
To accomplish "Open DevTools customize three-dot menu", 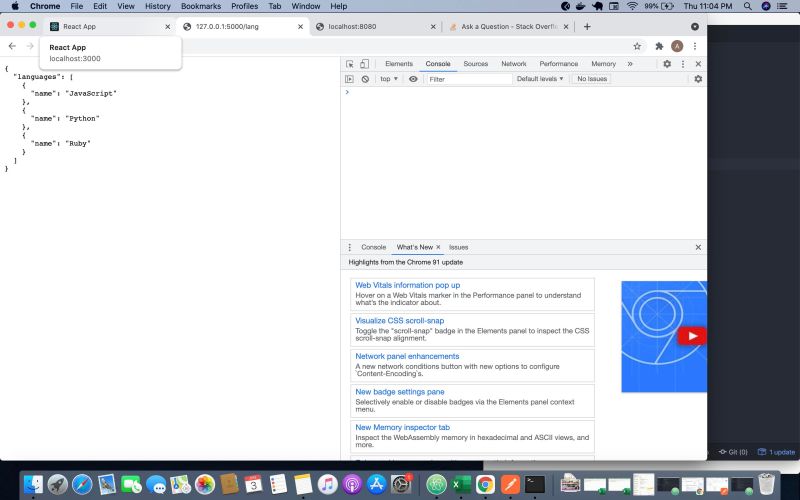I will point(683,64).
